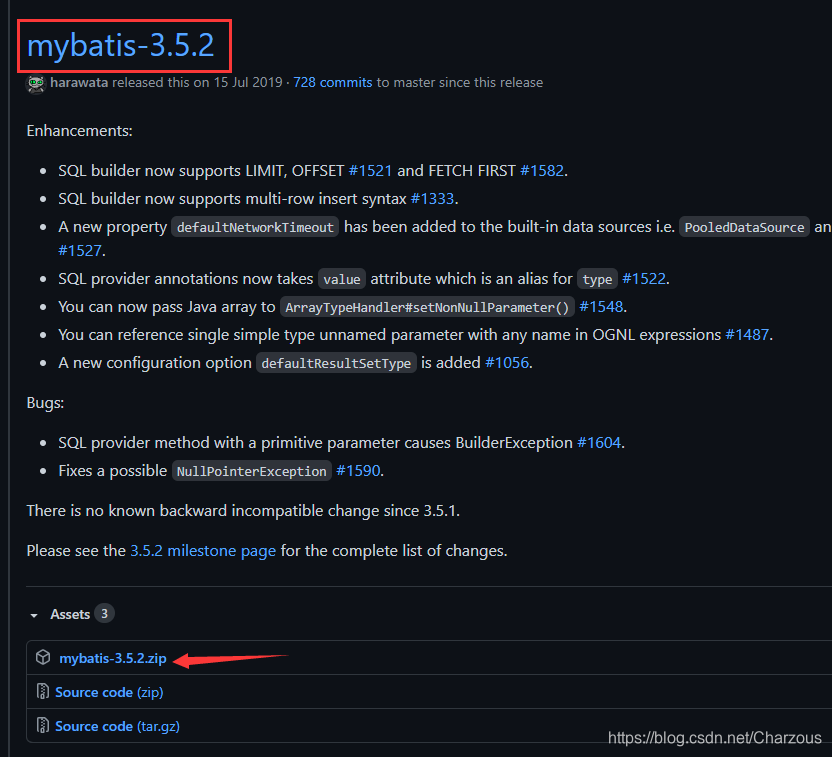Click the package icon beside mybatis-3.5.2.zip
Viewport: 832px width, 757px height.
pos(43,658)
